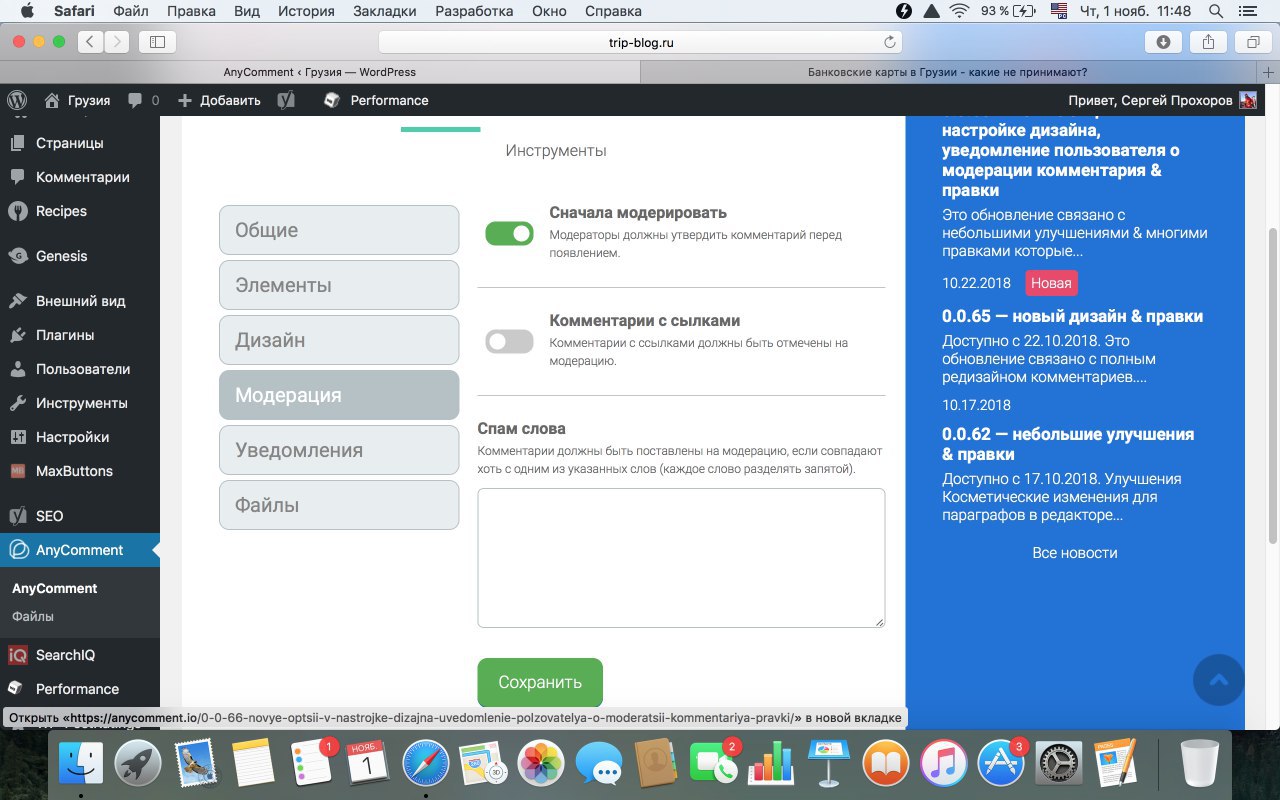The height and width of the screenshot is (800, 1280).
Task: Click the Safari address bar trip-blog.ru
Action: [640, 42]
